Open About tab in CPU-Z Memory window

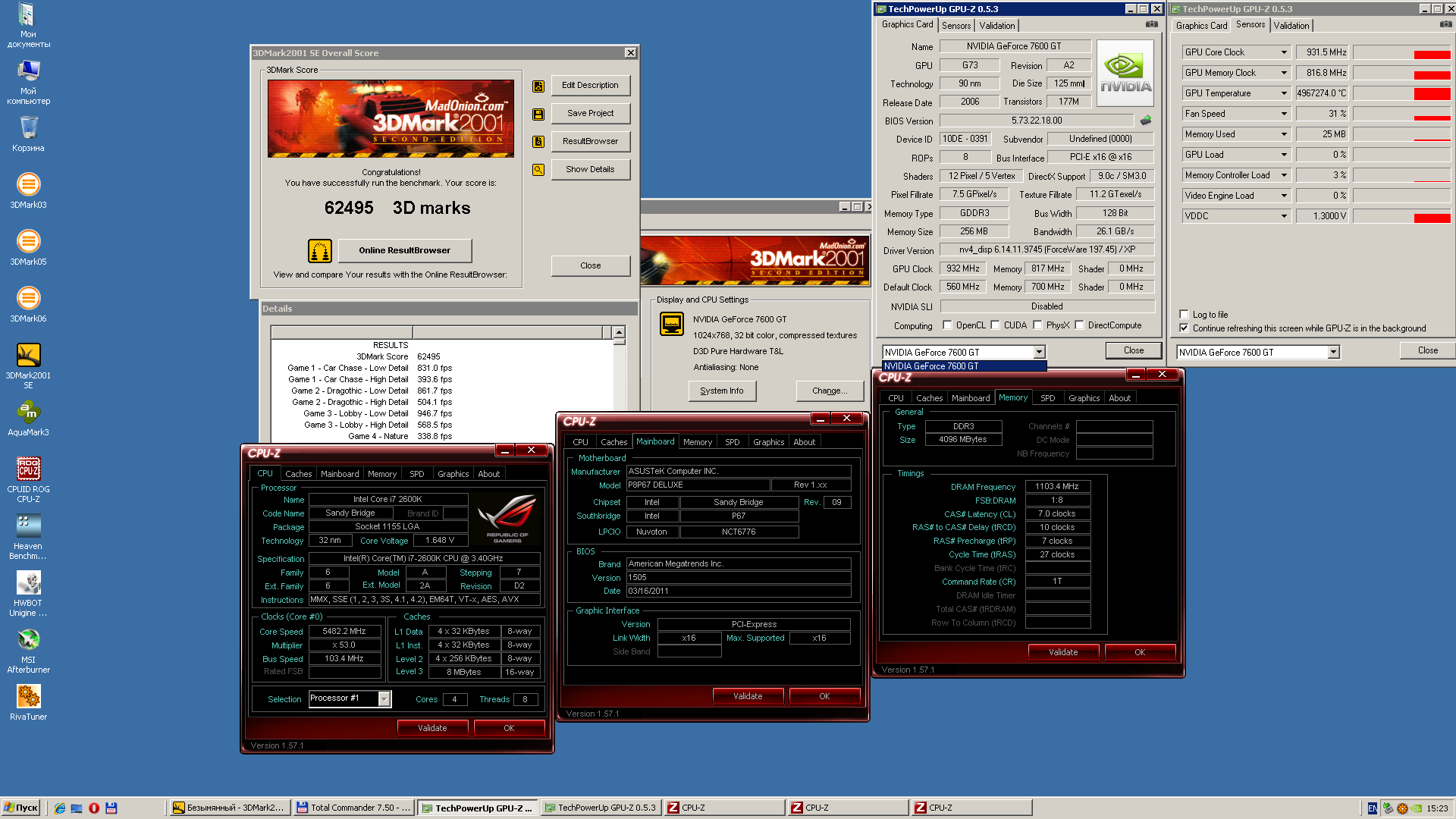coord(1119,398)
